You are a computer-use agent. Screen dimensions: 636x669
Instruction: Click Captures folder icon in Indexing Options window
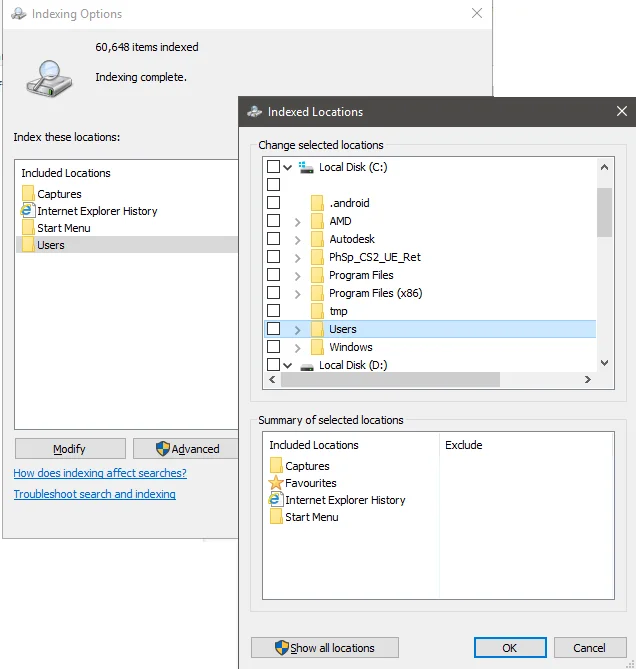click(x=28, y=193)
